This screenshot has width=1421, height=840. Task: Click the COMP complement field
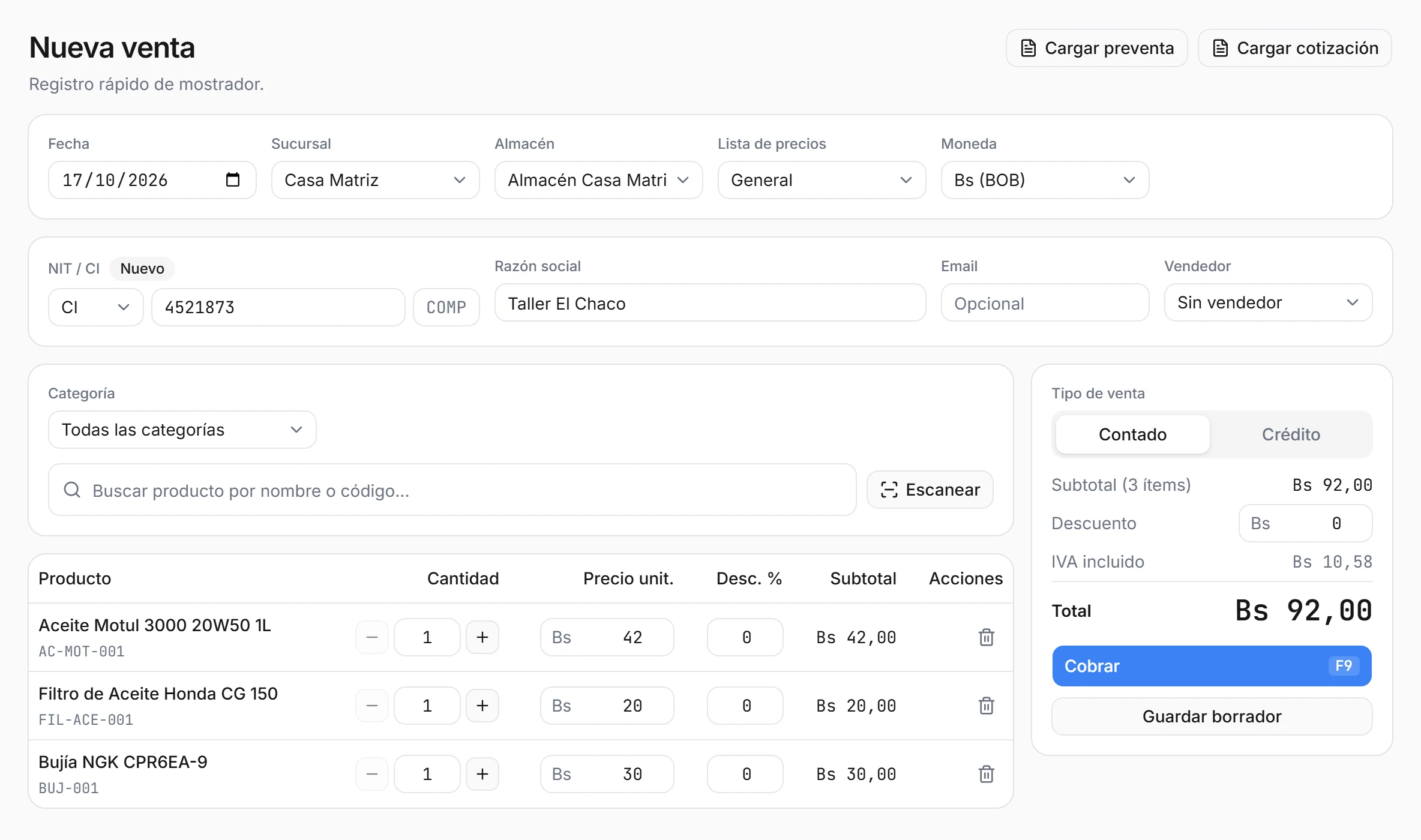coord(446,307)
